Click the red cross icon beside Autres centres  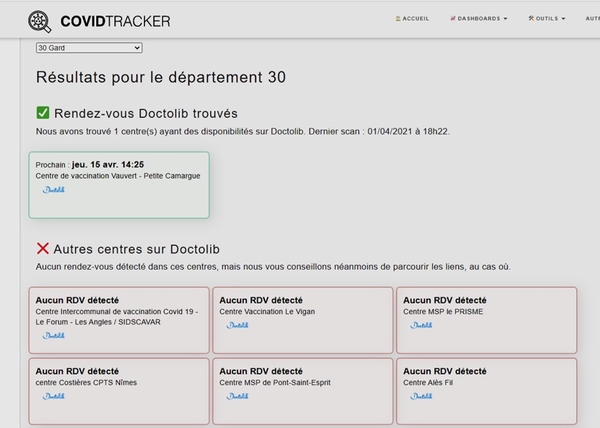click(42, 248)
